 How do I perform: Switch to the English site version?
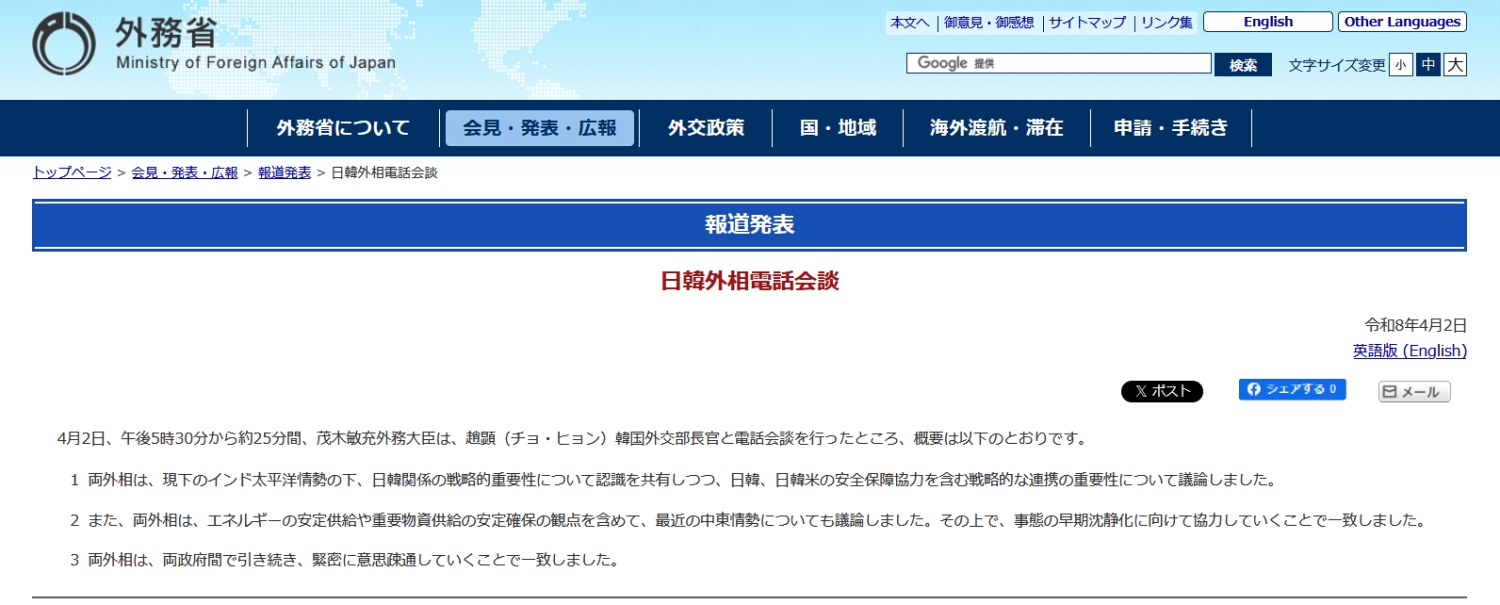1267,22
